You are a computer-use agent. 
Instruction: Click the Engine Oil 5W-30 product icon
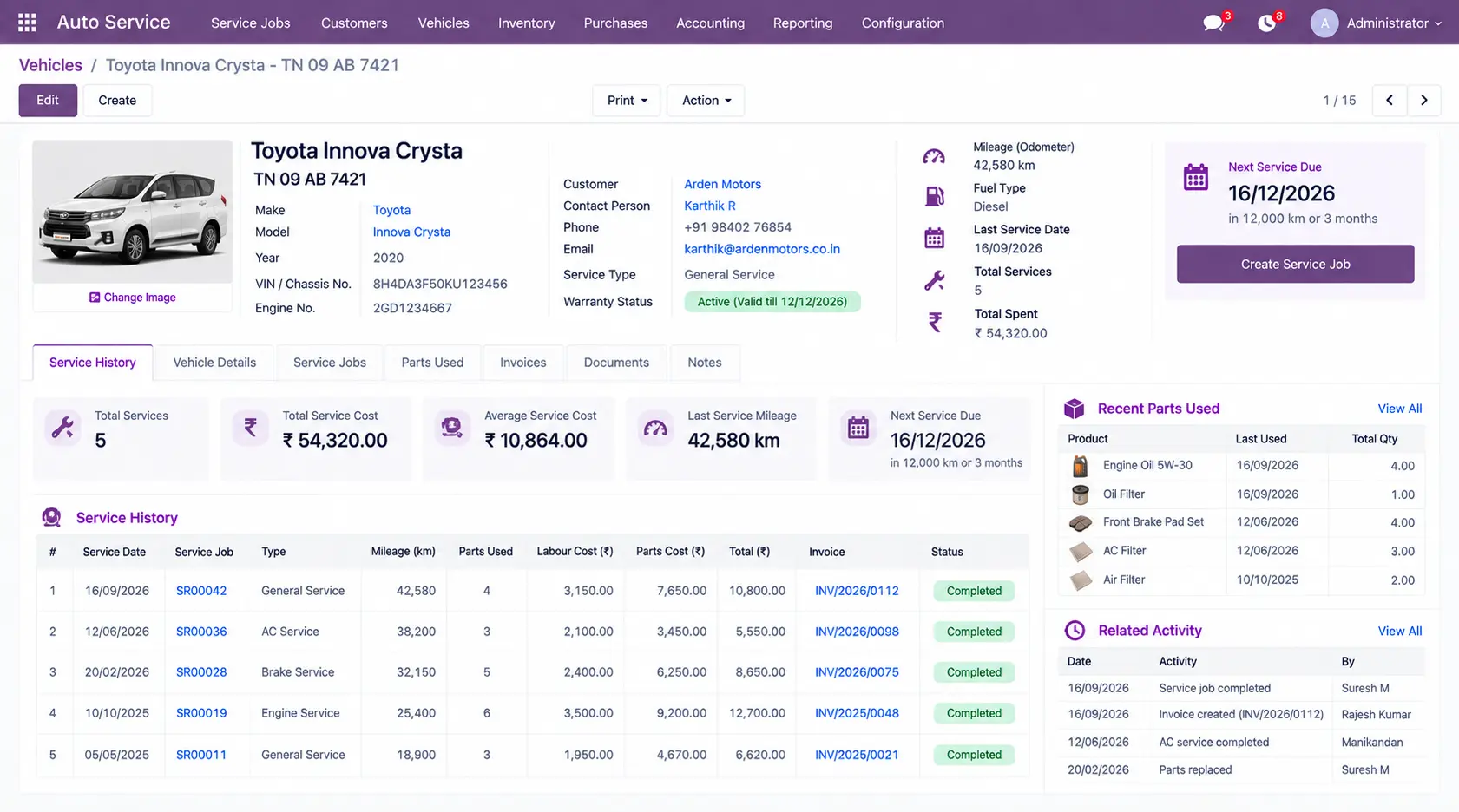pos(1080,466)
